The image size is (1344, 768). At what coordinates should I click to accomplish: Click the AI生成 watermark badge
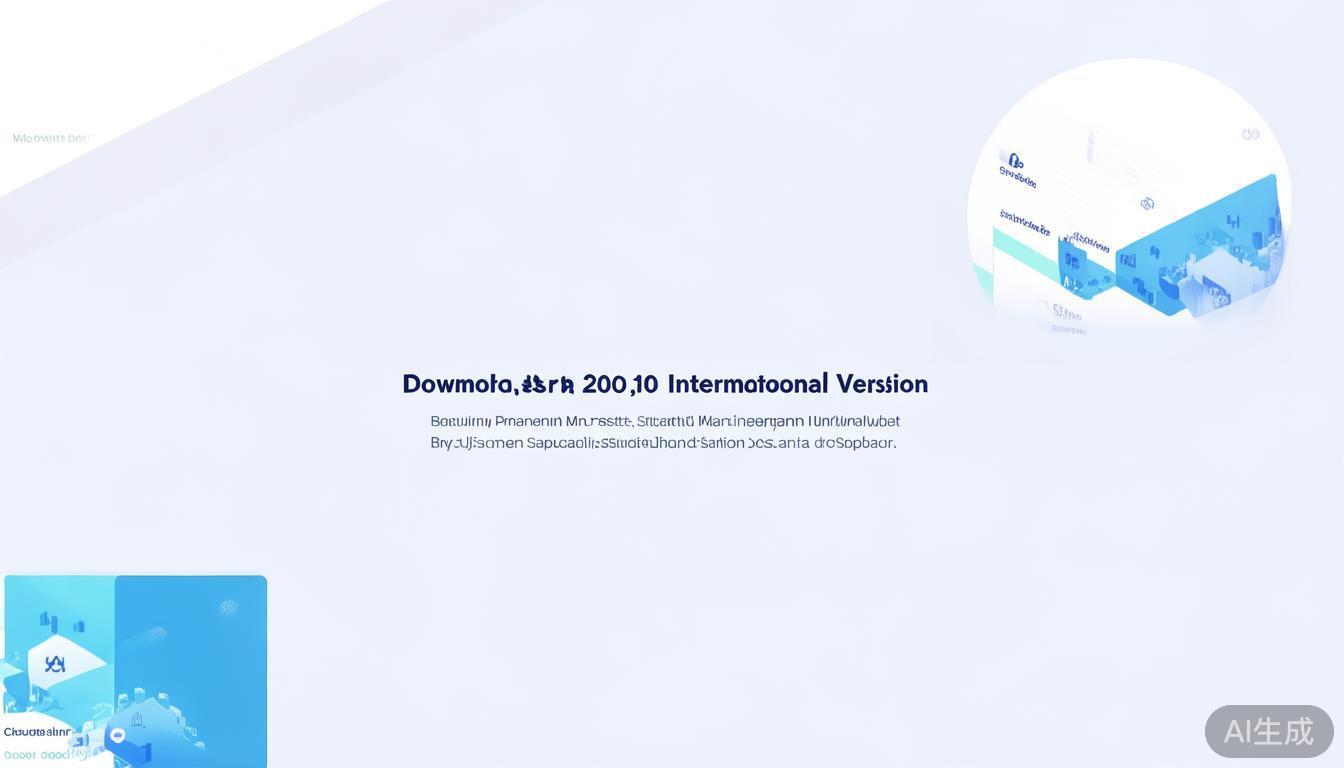click(1267, 731)
